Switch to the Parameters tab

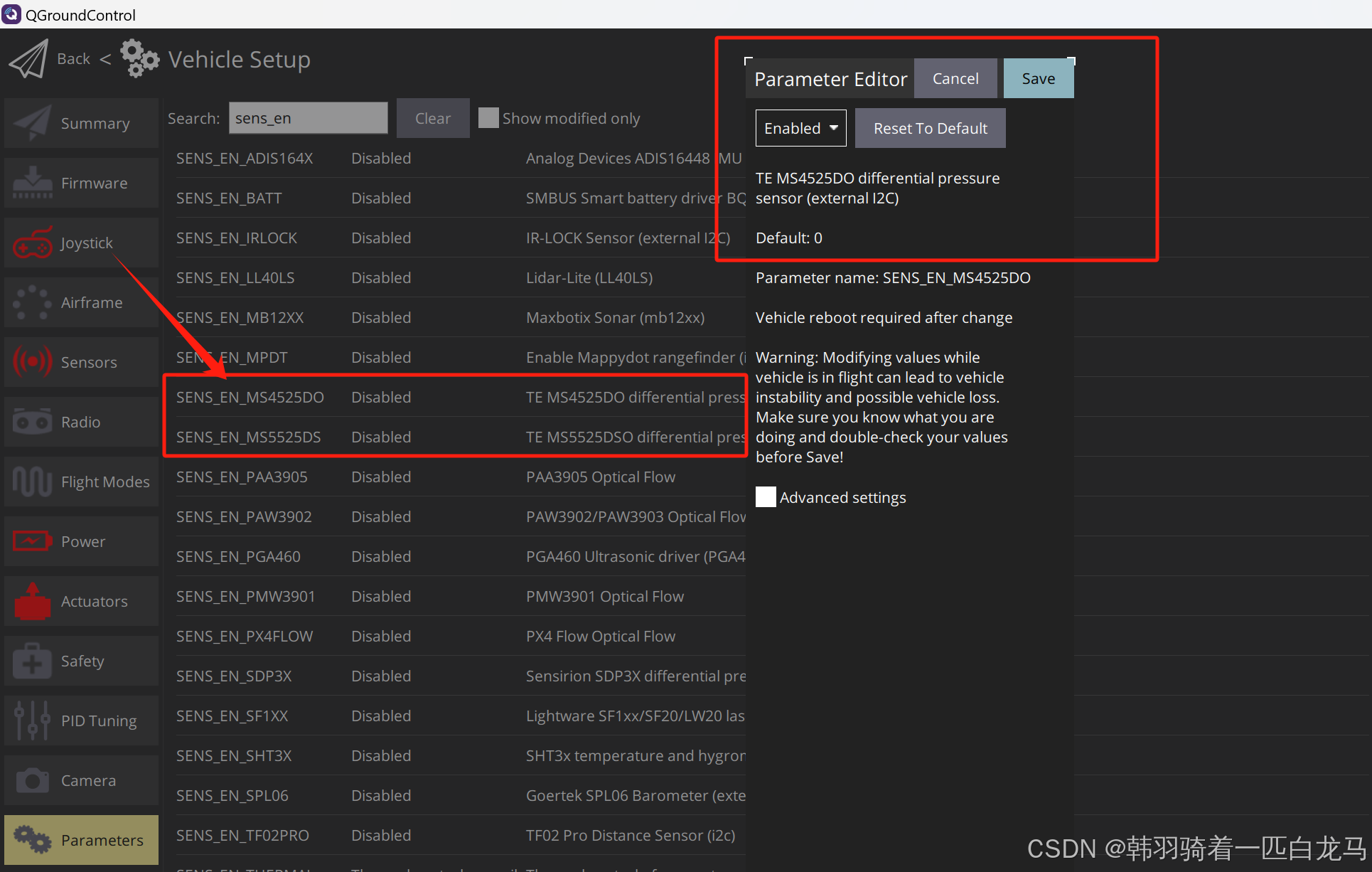tap(81, 840)
